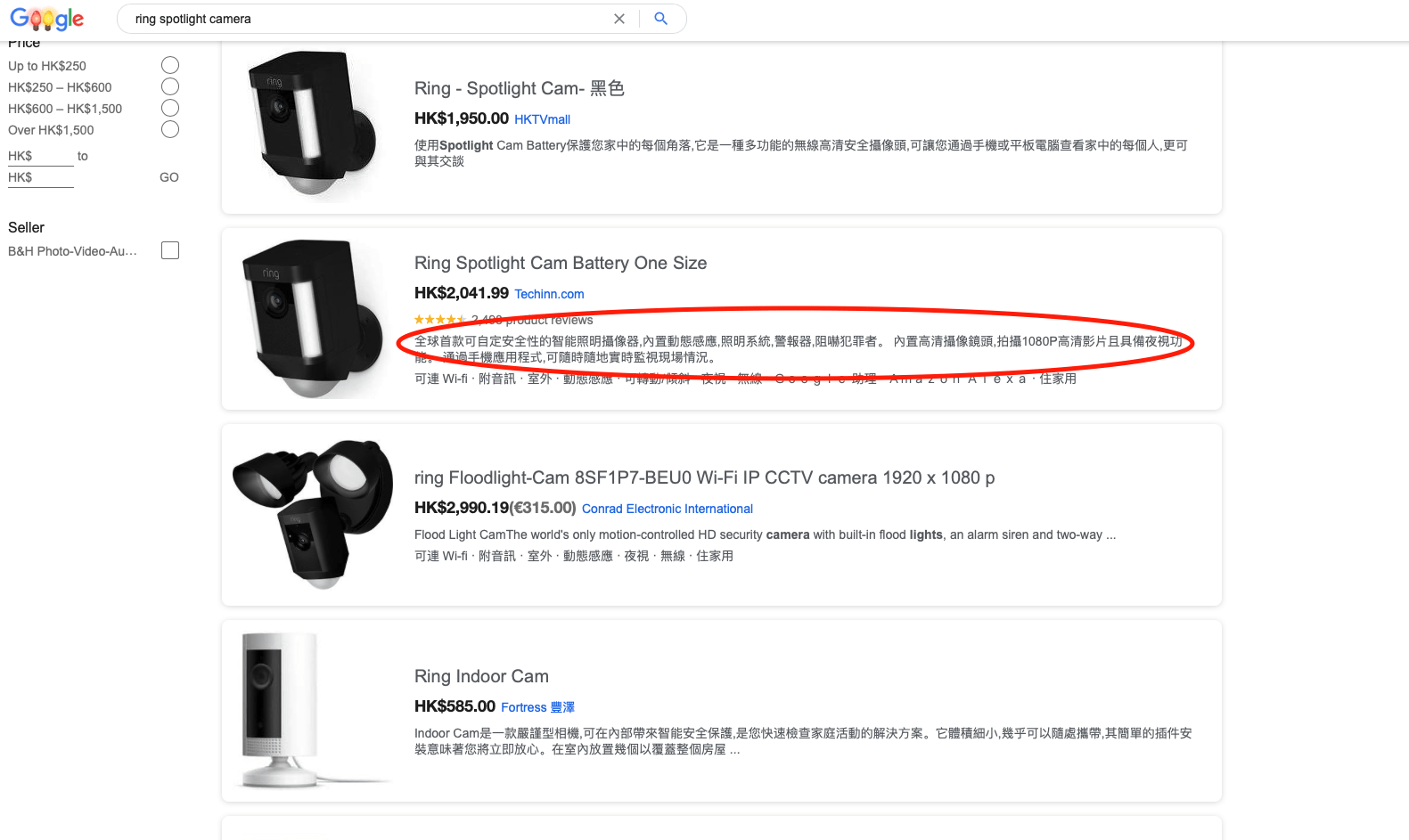Select the HK$250 – HK$600 price option

pos(170,86)
